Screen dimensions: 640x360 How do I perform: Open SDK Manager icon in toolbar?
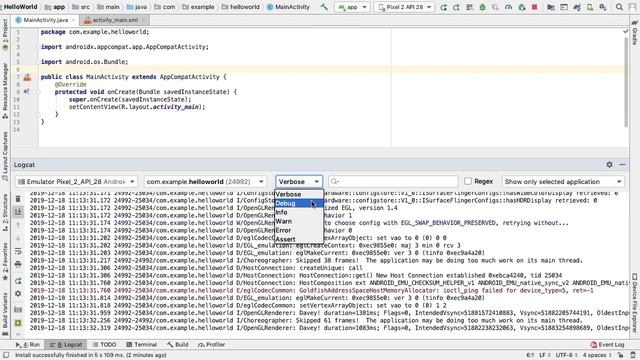603,7
